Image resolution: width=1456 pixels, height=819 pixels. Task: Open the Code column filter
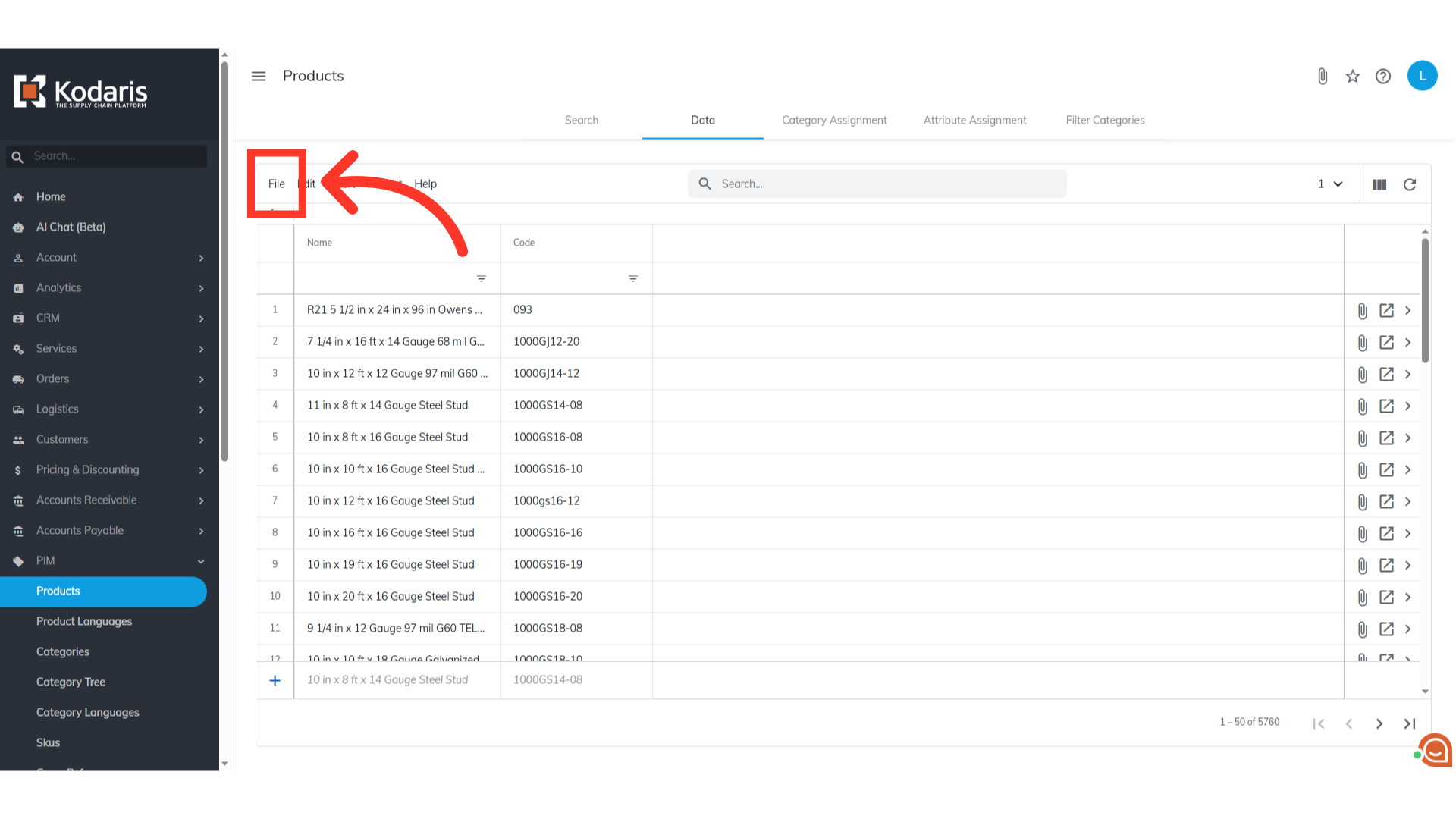click(x=632, y=278)
